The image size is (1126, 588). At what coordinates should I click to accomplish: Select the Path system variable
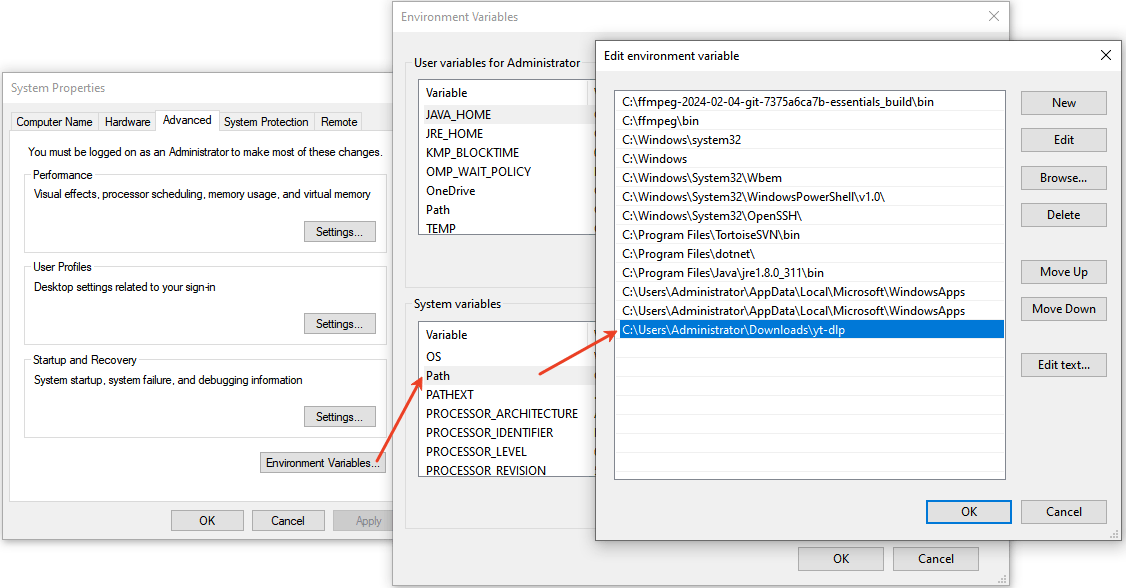tap(438, 375)
